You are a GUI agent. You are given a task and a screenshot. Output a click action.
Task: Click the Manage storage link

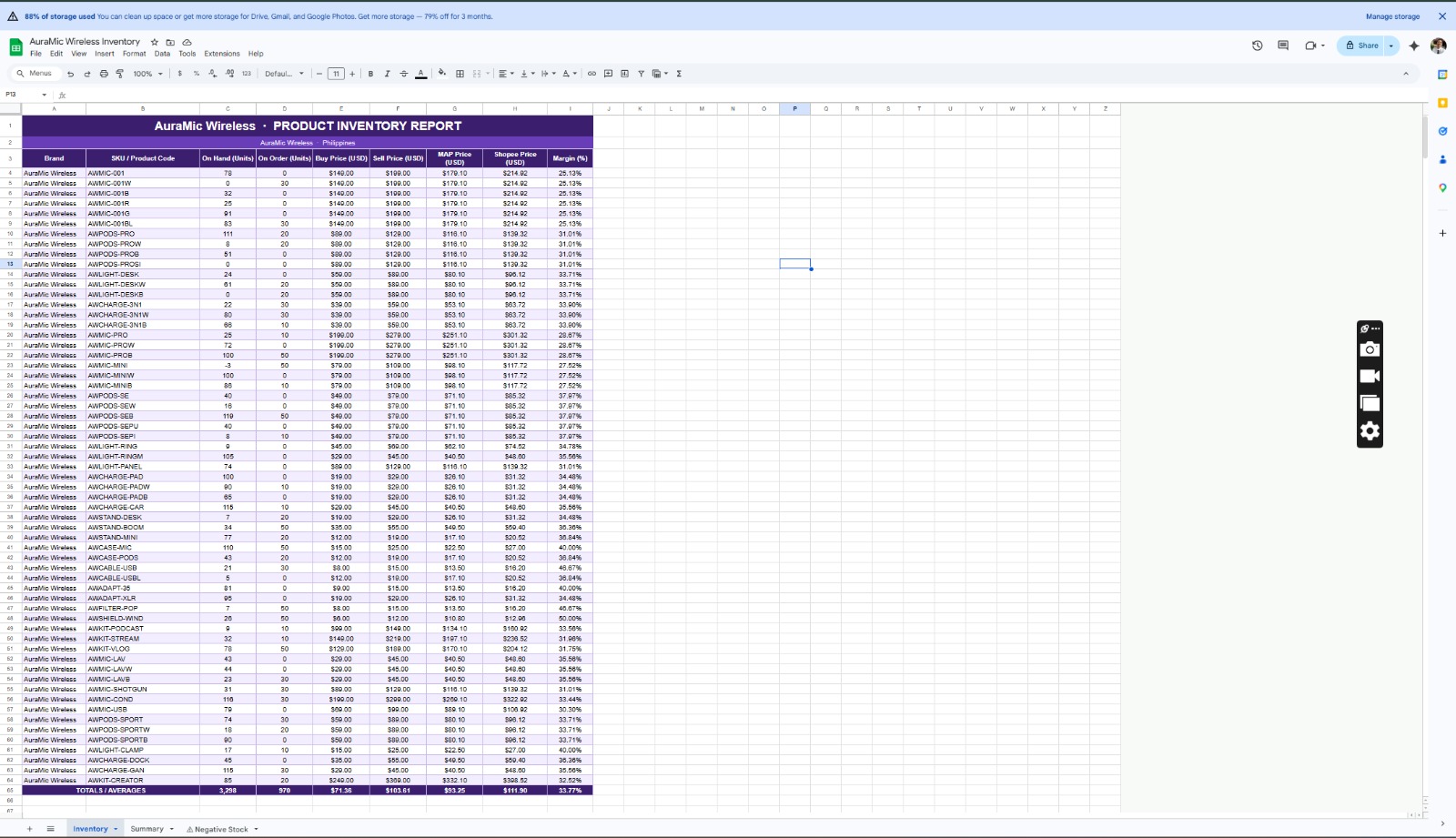[1392, 16]
